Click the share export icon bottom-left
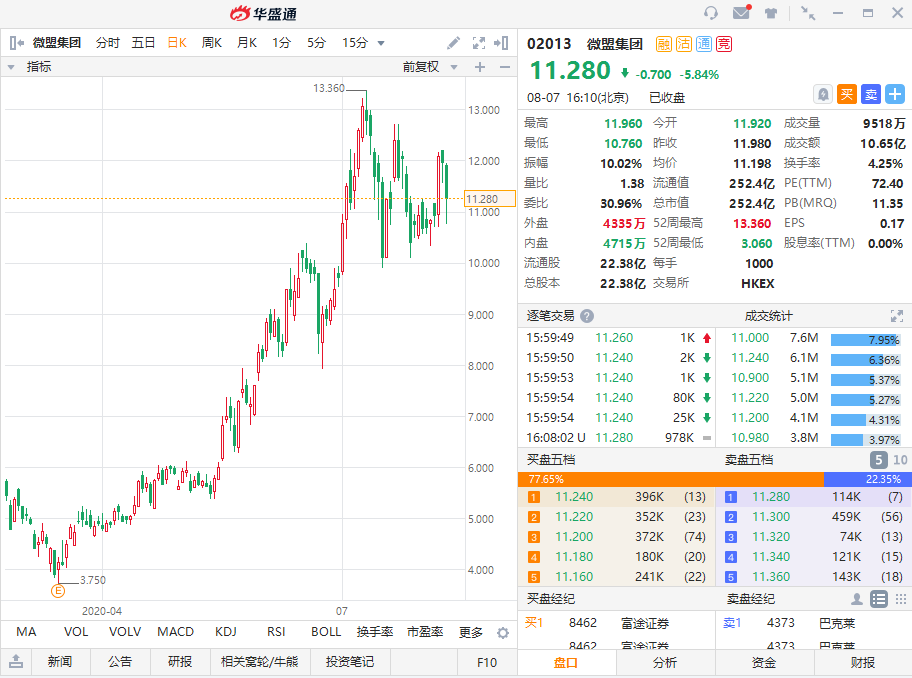Screen dimensions: 912x678 (16, 662)
